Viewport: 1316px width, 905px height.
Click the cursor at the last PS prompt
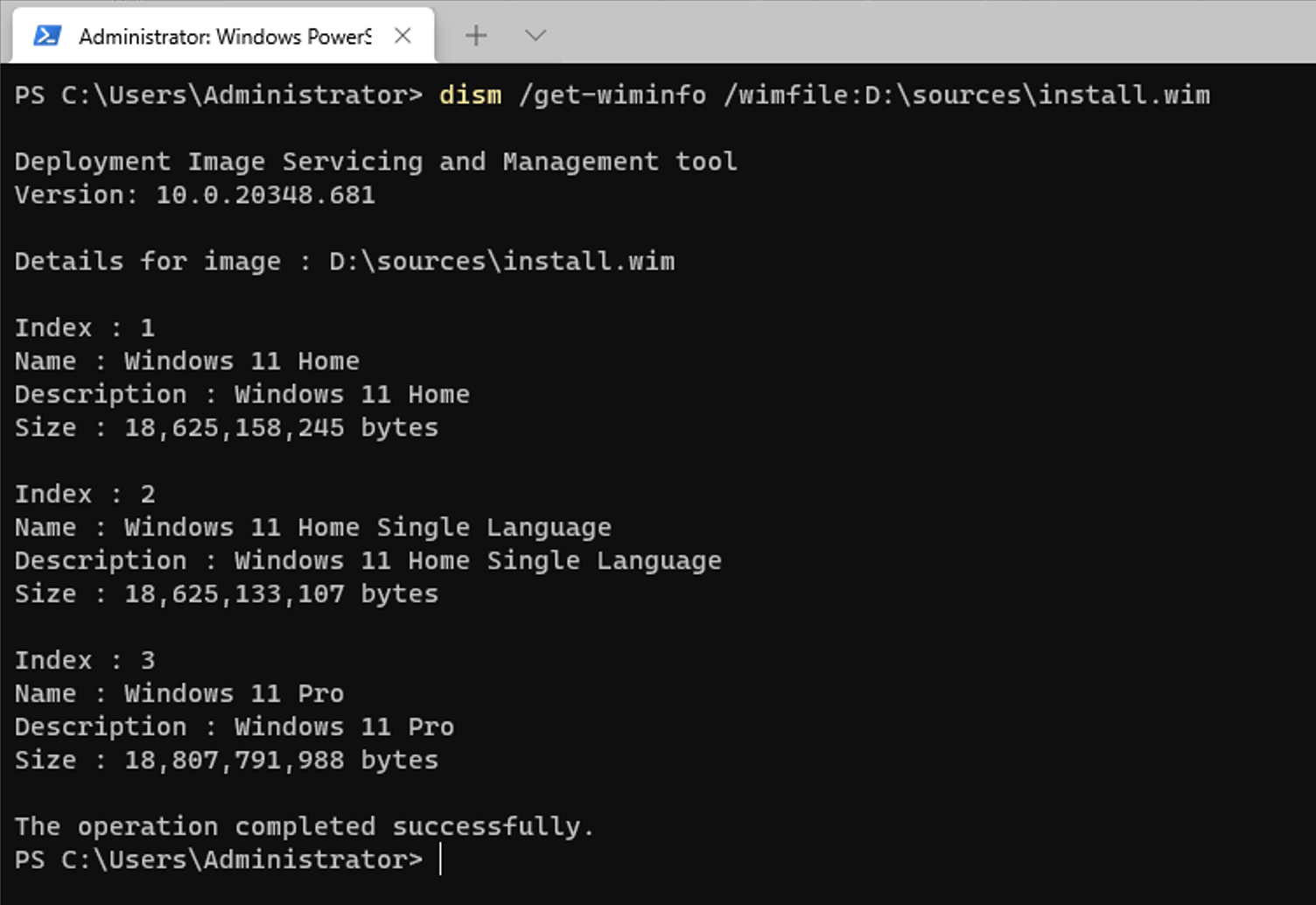pos(440,860)
